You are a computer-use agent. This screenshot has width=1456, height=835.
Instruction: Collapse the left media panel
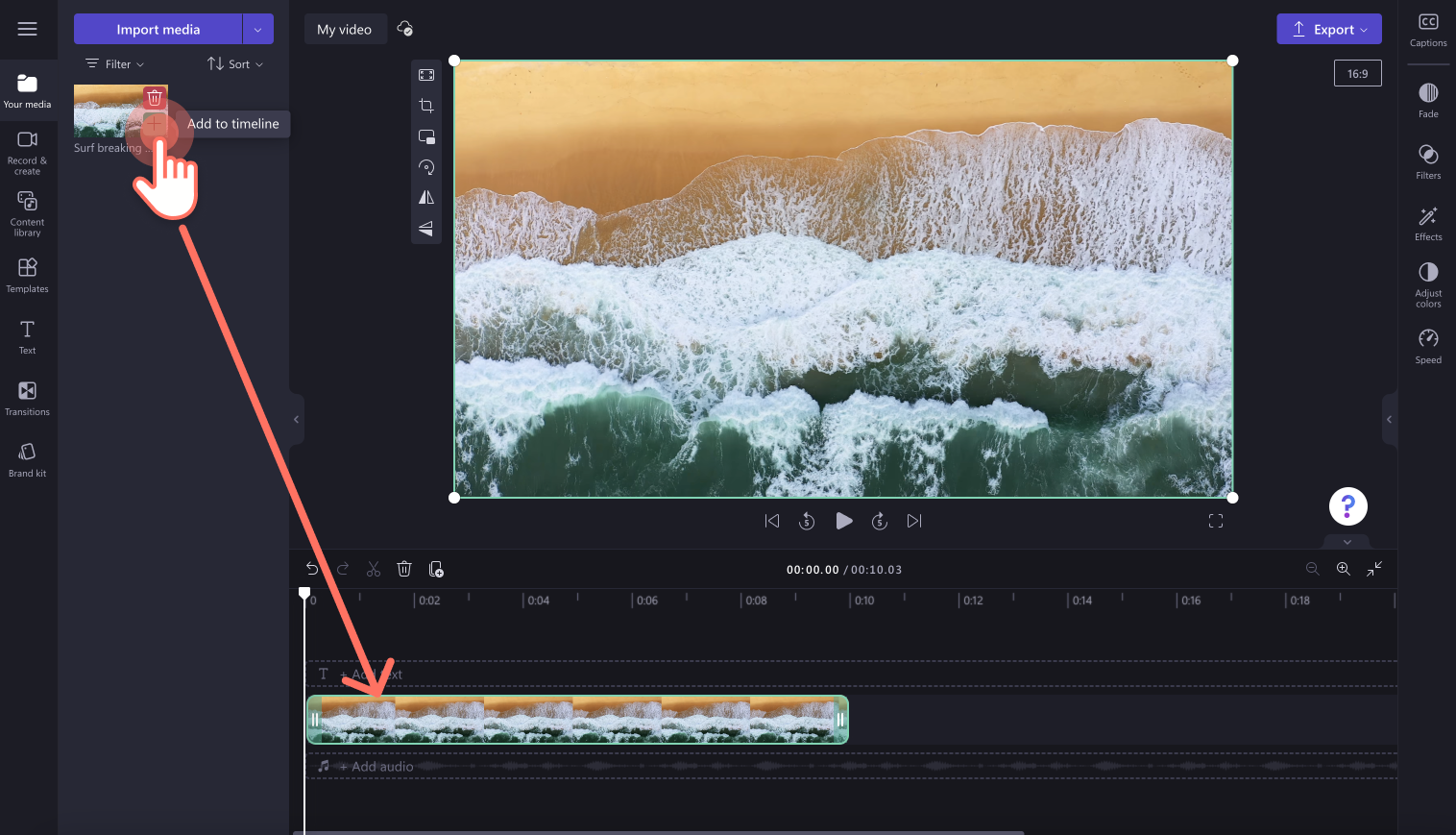pos(296,419)
